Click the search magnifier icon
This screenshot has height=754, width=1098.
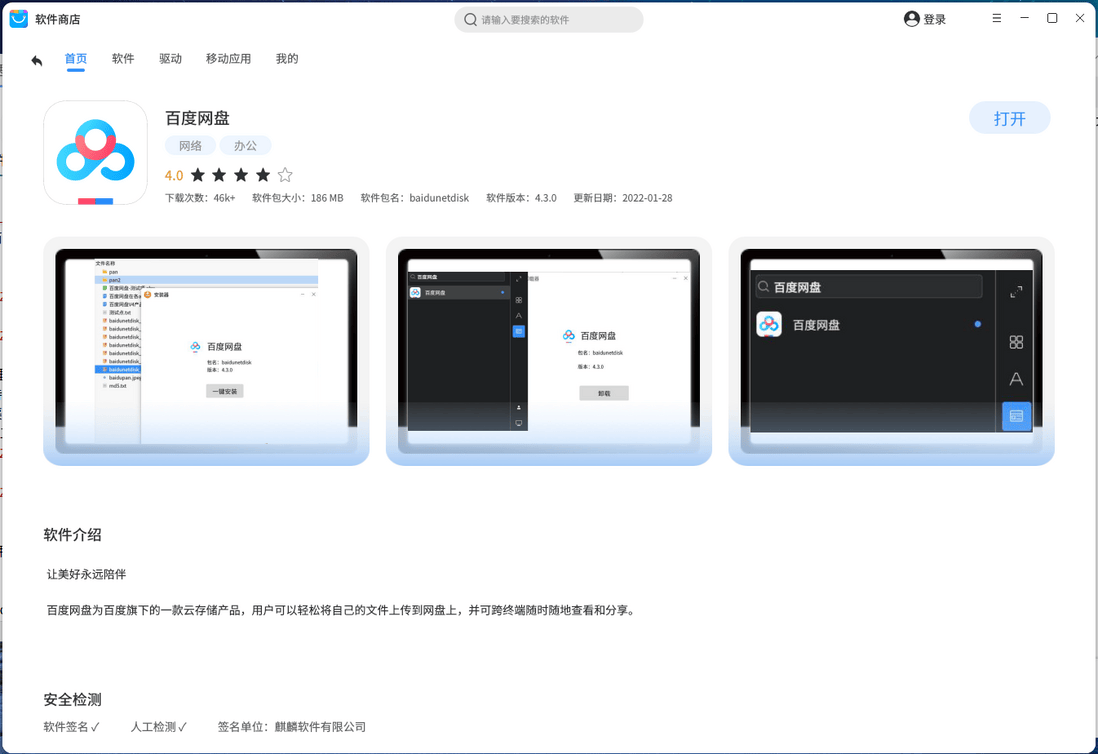pyautogui.click(x=470, y=19)
